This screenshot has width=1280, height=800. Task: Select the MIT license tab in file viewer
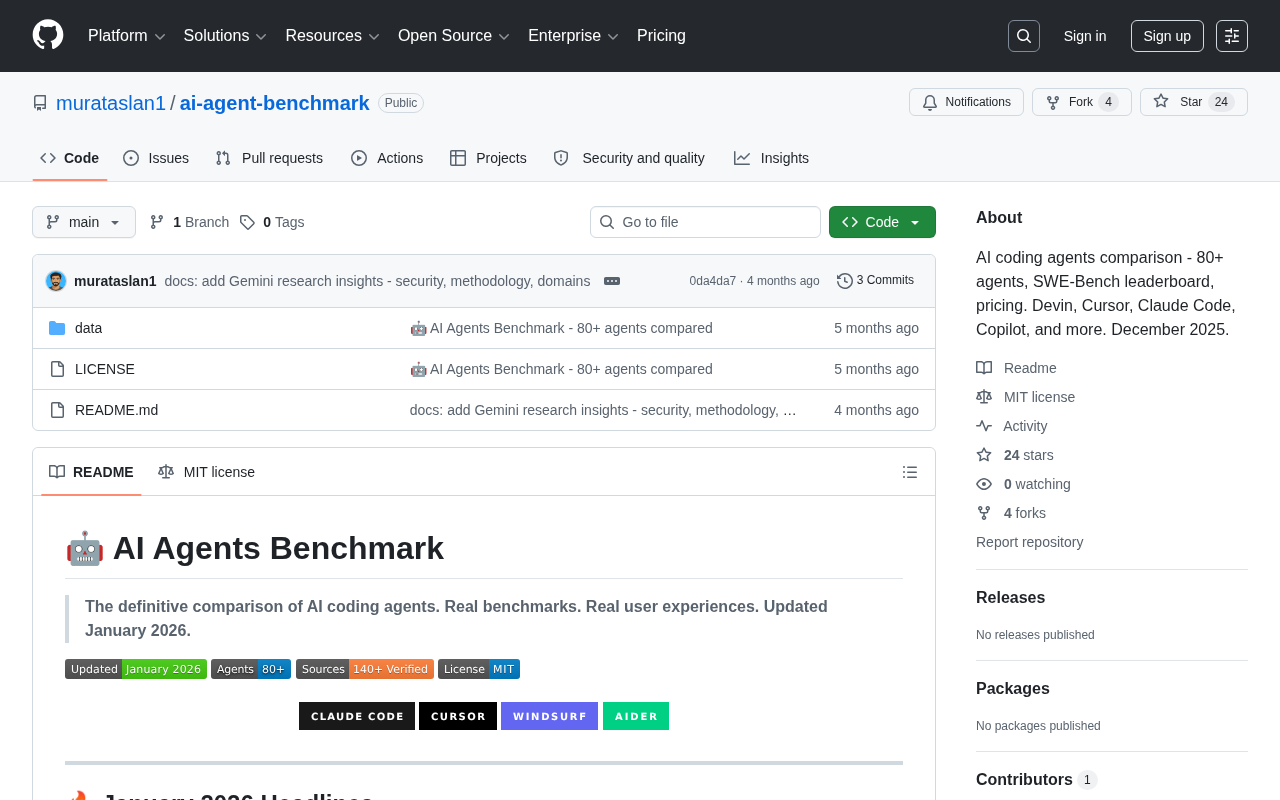coord(206,472)
